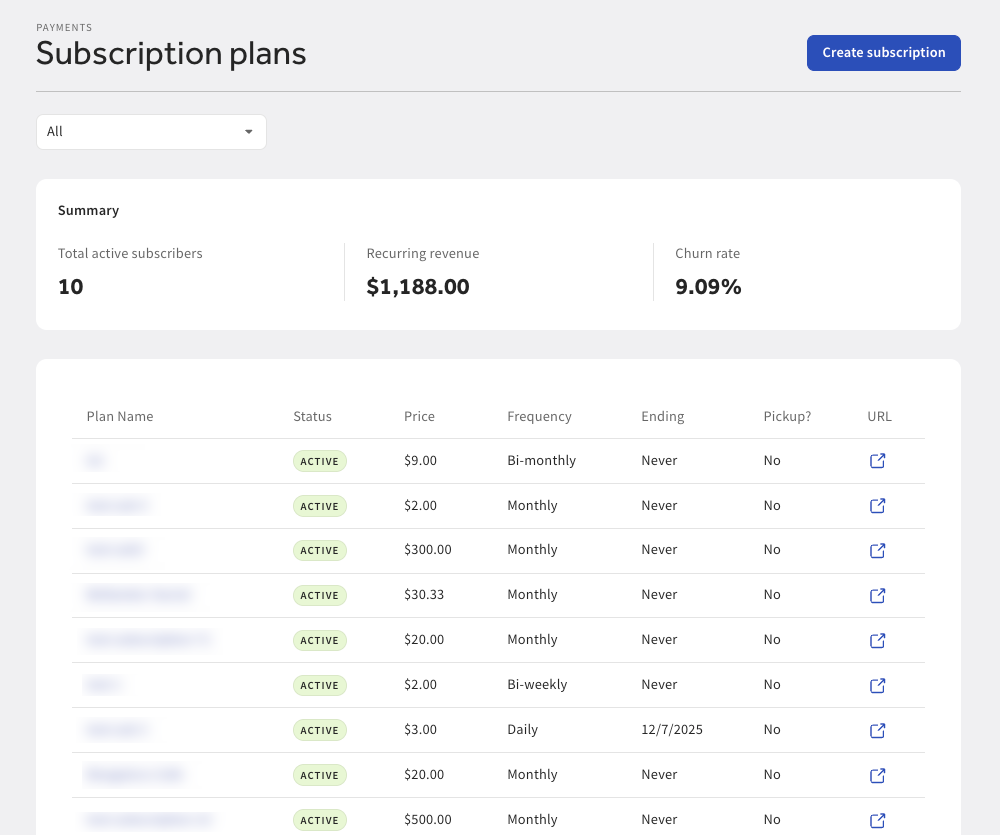This screenshot has height=835, width=1000.
Task: Select the table row priced at $300.00
Action: tap(500, 550)
